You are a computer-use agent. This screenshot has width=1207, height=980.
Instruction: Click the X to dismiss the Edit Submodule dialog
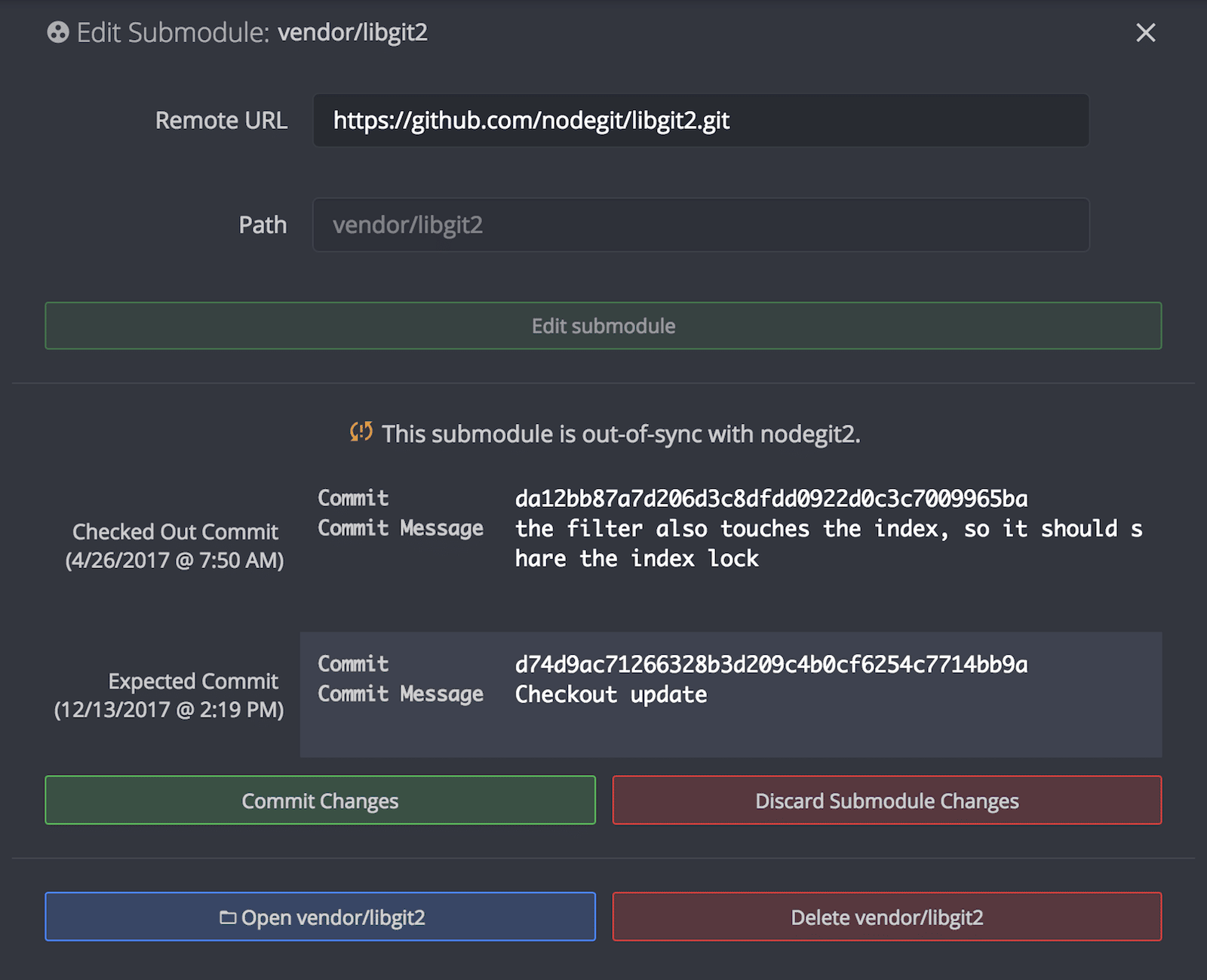point(1145,33)
